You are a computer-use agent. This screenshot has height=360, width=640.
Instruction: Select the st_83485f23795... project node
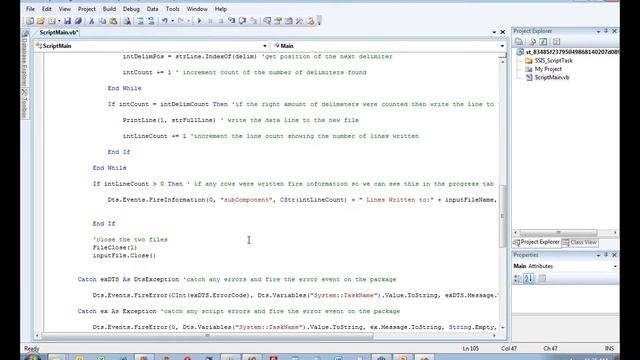pos(571,52)
